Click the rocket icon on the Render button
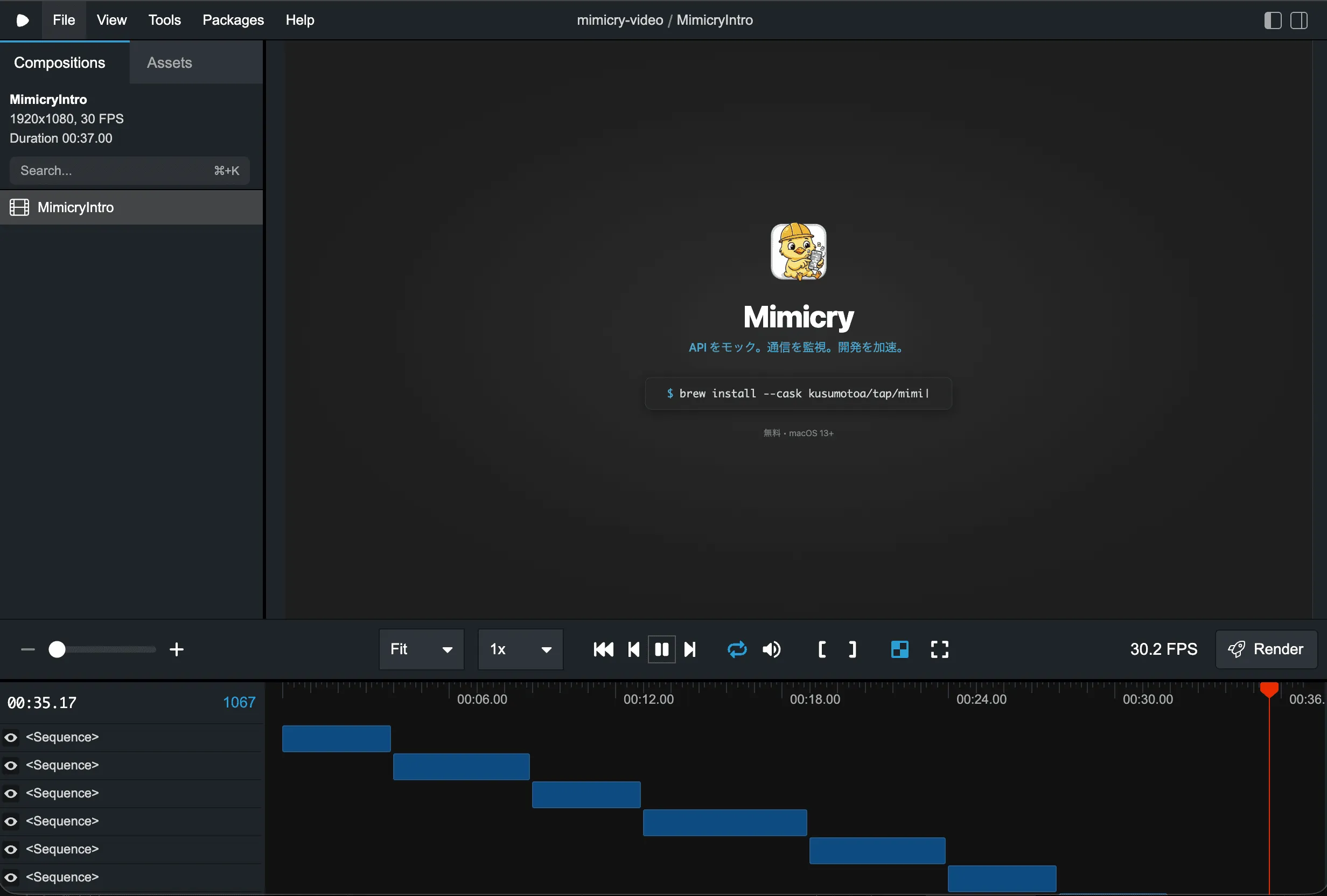1327x896 pixels. pos(1236,649)
